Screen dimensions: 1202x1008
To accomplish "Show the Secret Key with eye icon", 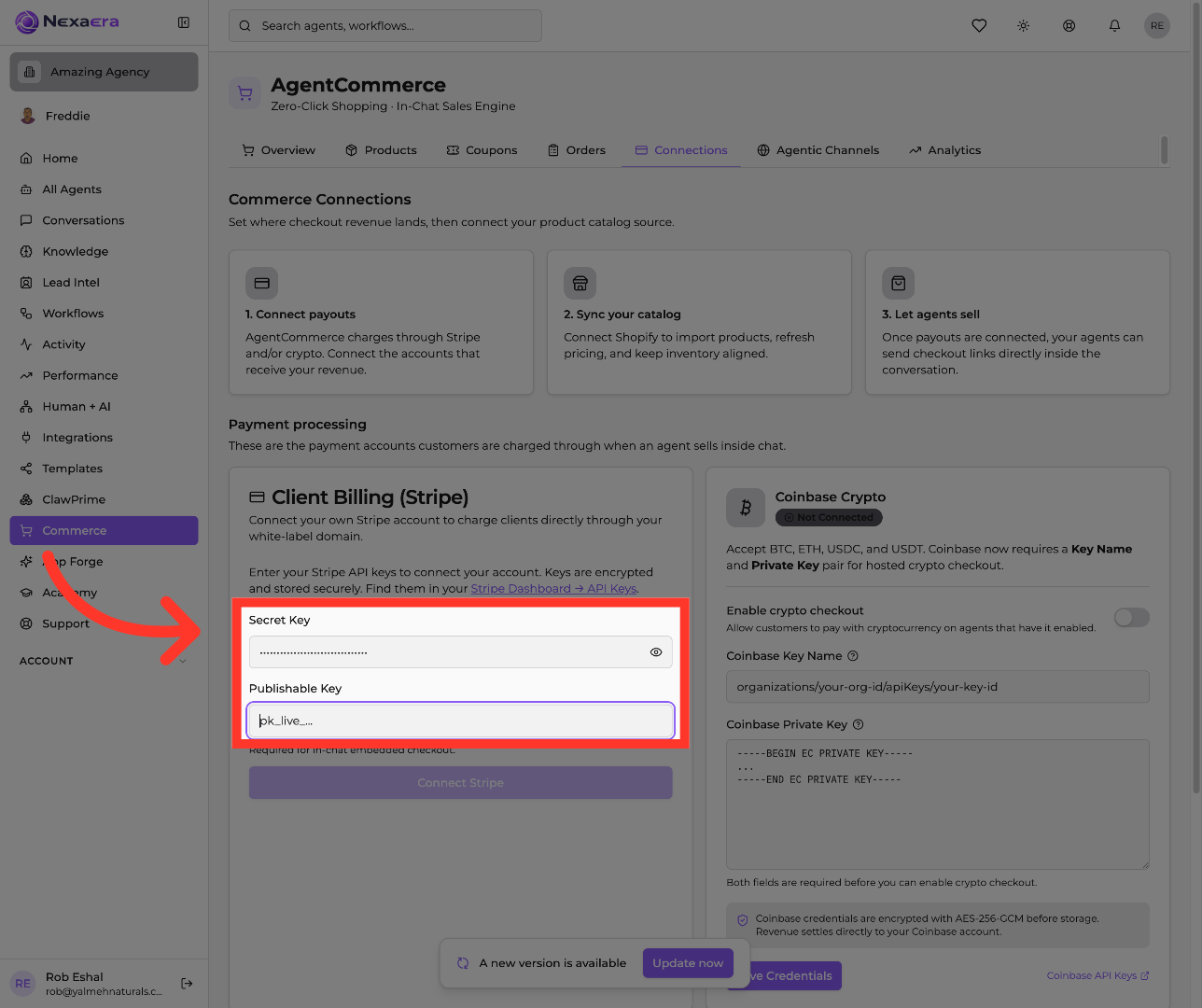I will click(656, 652).
